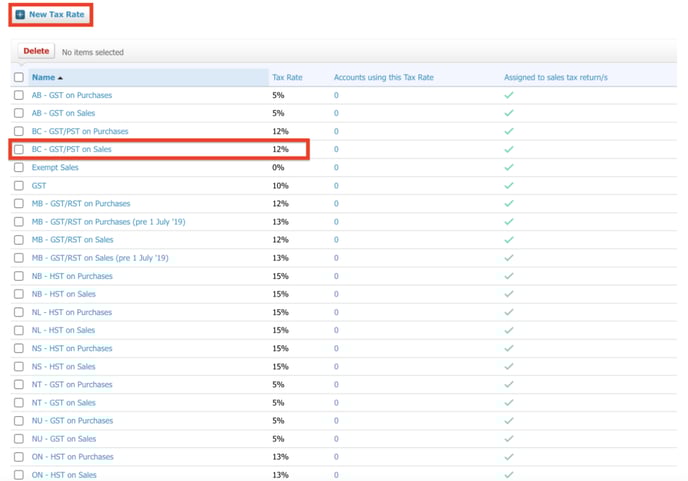
Task: Sort by the Tax Rate column header
Action: click(x=287, y=77)
